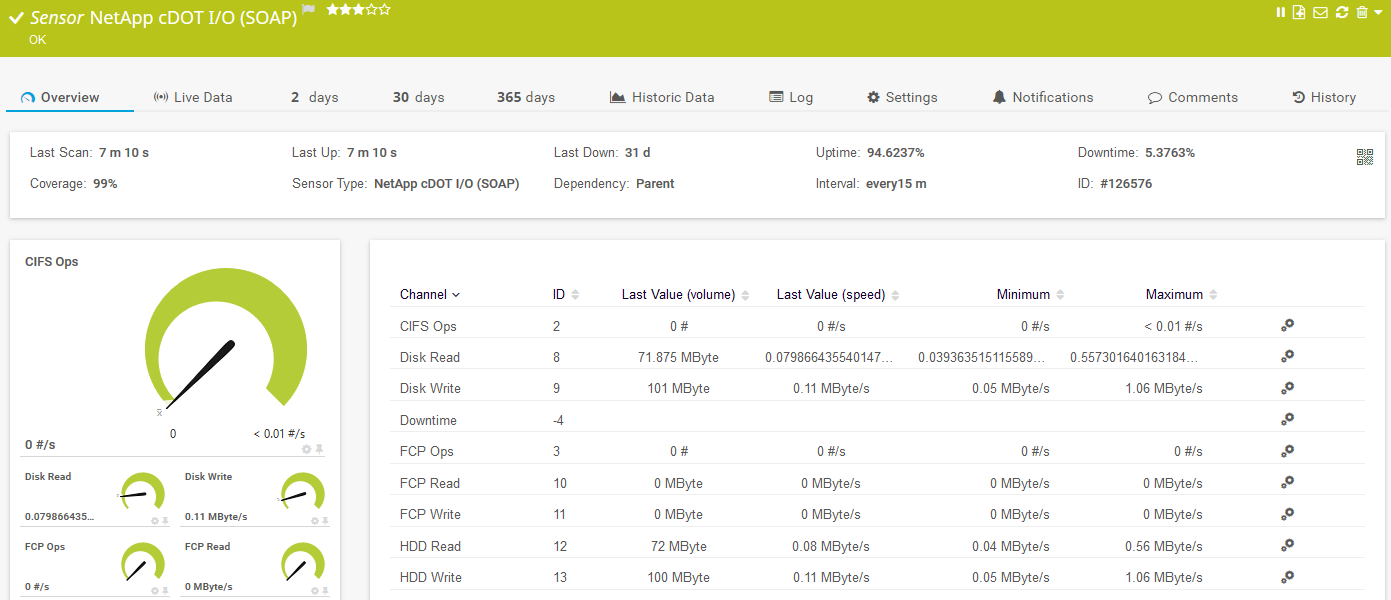Image resolution: width=1391 pixels, height=600 pixels.
Task: Pin the Disk Read gauge
Action: pos(165,521)
